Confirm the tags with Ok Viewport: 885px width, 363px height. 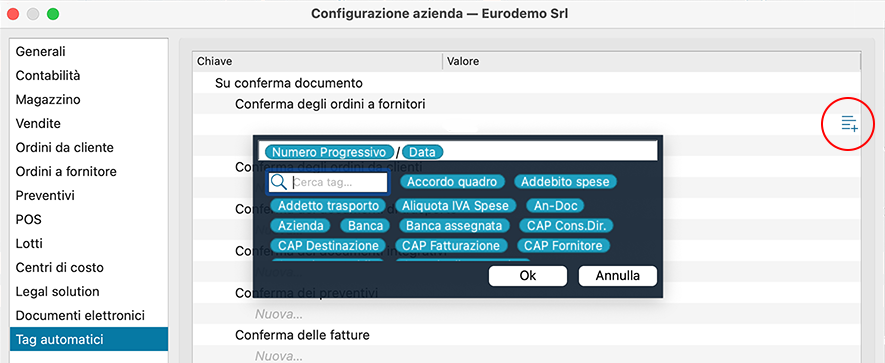coord(528,276)
